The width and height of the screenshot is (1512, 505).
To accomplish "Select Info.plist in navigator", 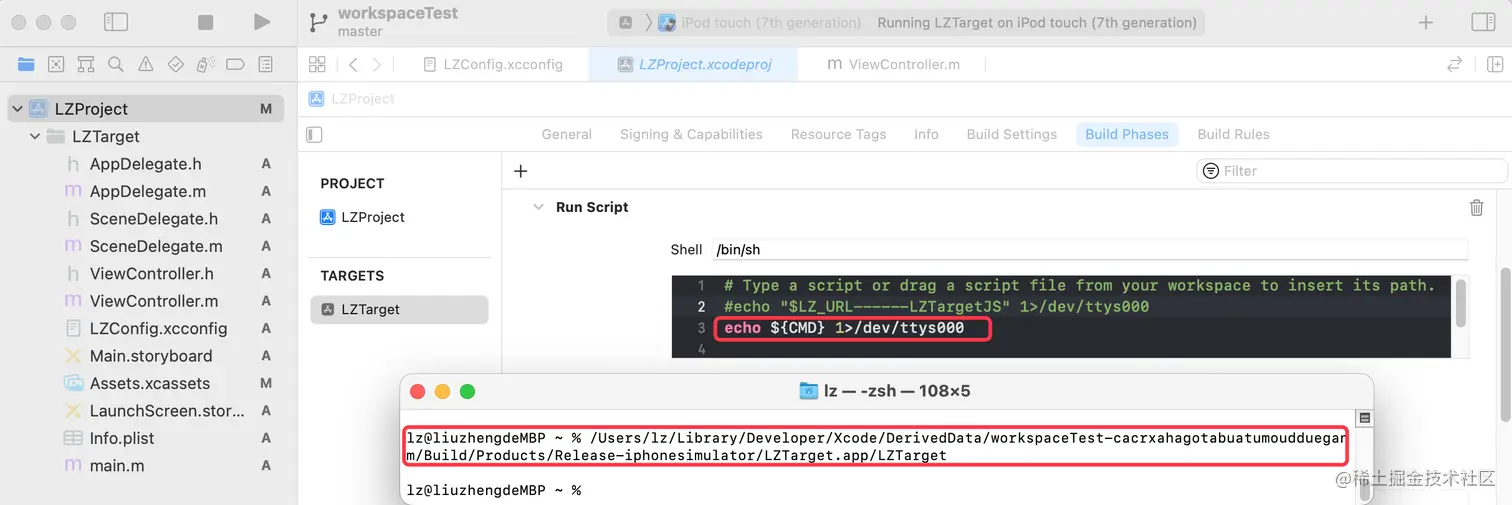I will coord(122,438).
